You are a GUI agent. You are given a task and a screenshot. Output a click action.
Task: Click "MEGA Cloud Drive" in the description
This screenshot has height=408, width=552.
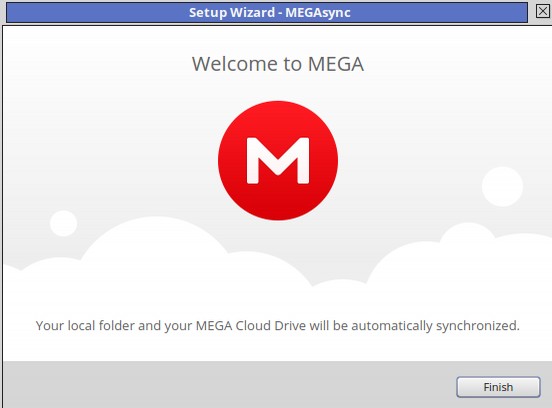tap(251, 326)
